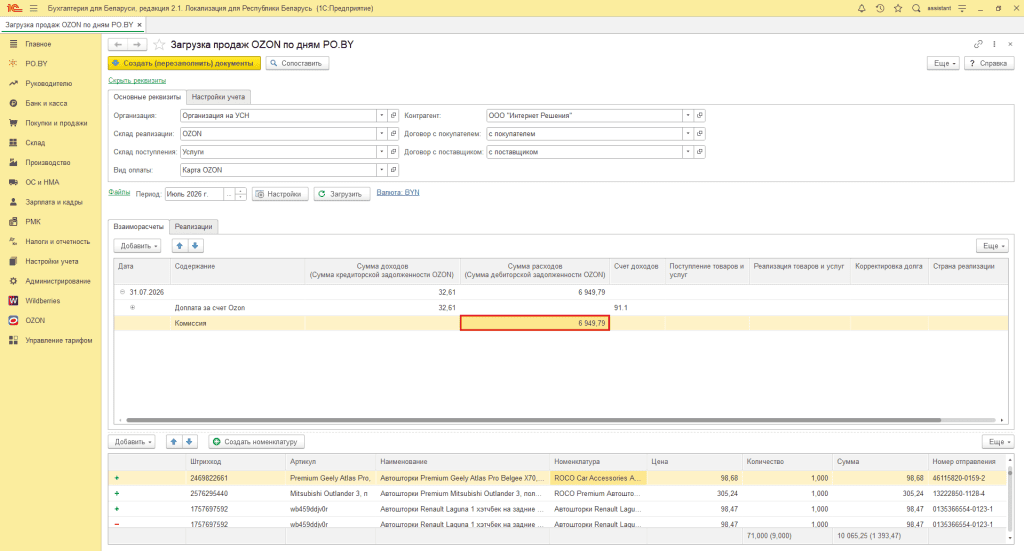The height and width of the screenshot is (551, 1024).
Task: Go forward with the right arrow
Action: coord(136,44)
